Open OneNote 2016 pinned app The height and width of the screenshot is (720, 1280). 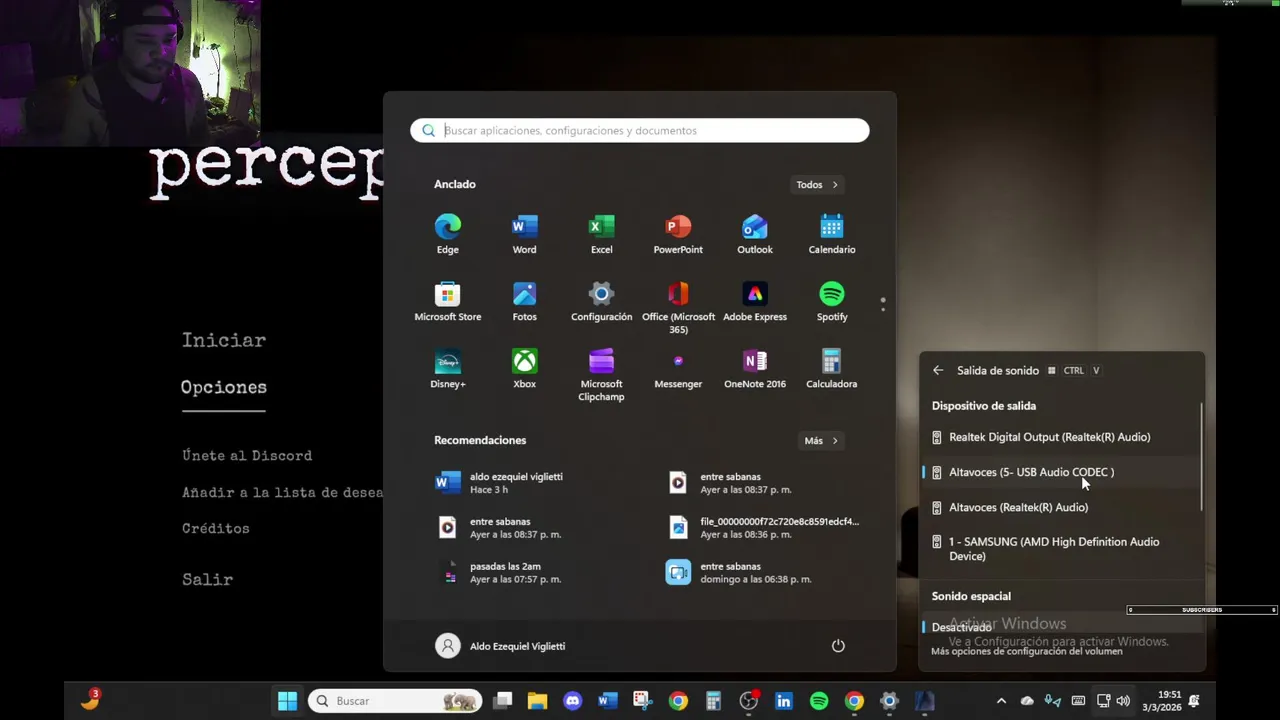(755, 368)
